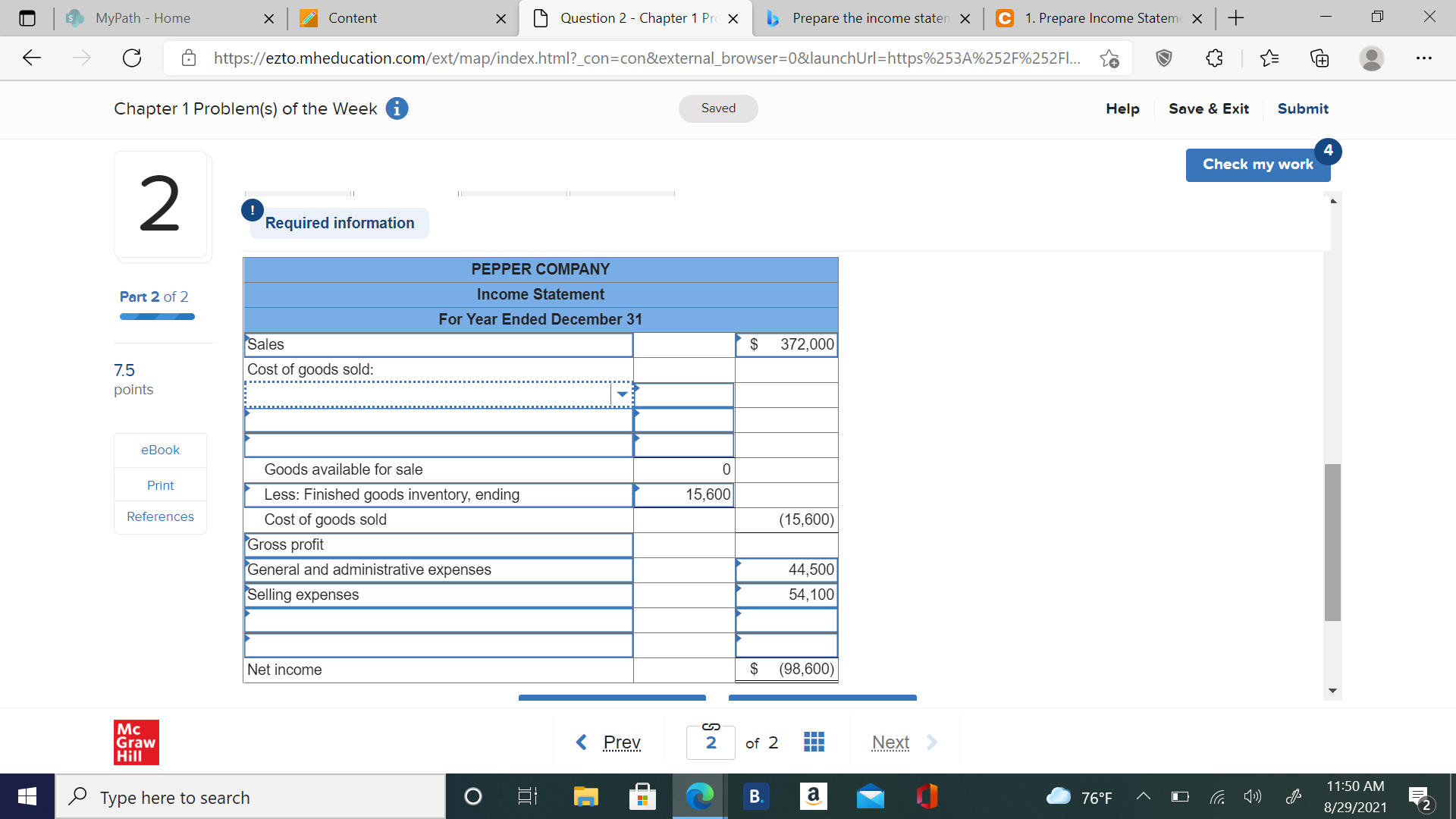Open Outlook Mail from the taskbar
The image size is (1456, 819).
[871, 796]
